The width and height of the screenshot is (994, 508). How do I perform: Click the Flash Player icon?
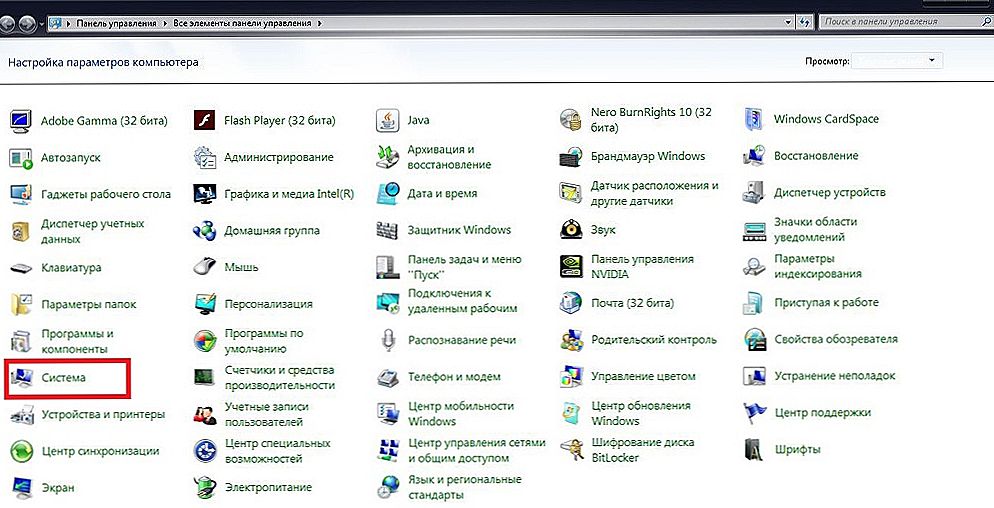point(204,120)
